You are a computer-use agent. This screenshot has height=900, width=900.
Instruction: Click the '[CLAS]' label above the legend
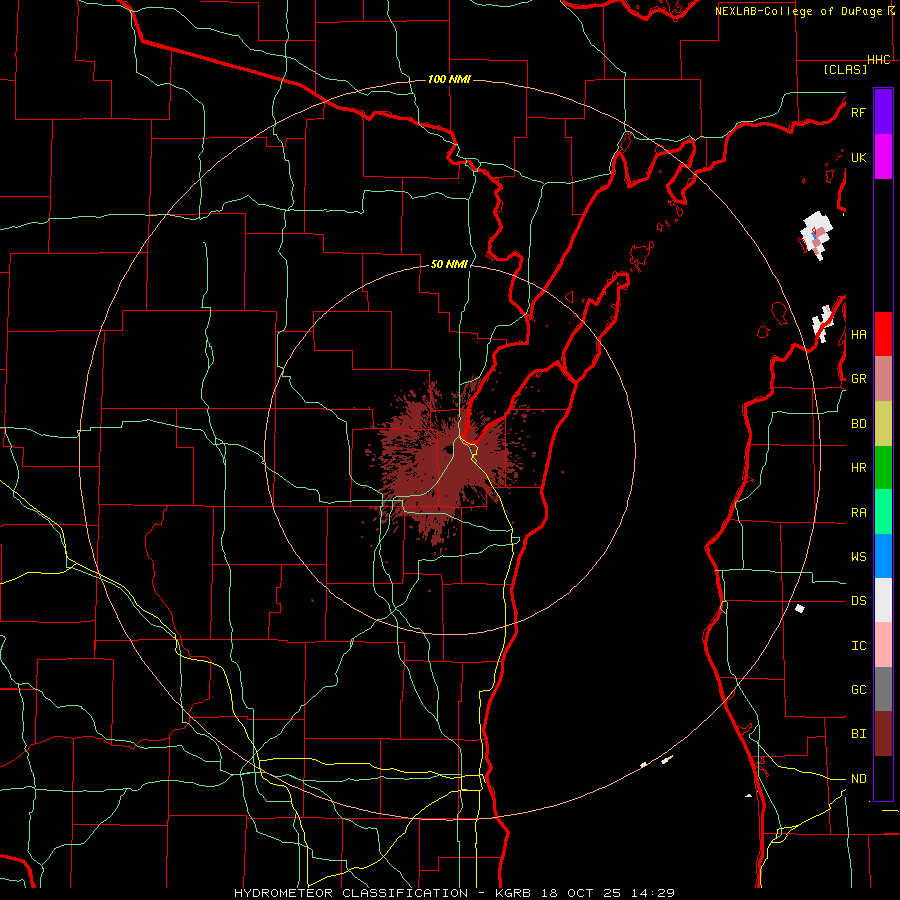[845, 69]
